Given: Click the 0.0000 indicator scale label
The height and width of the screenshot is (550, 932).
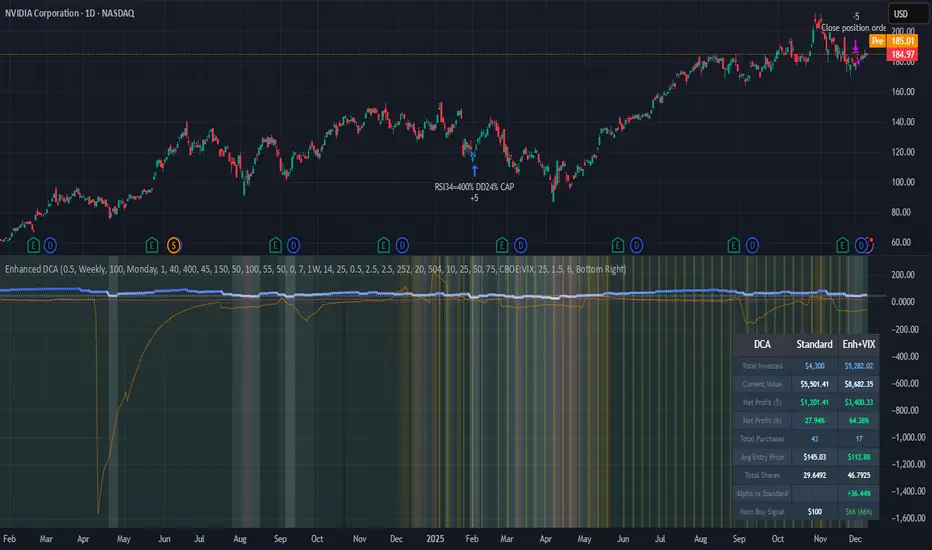Looking at the screenshot, I should 903,302.
